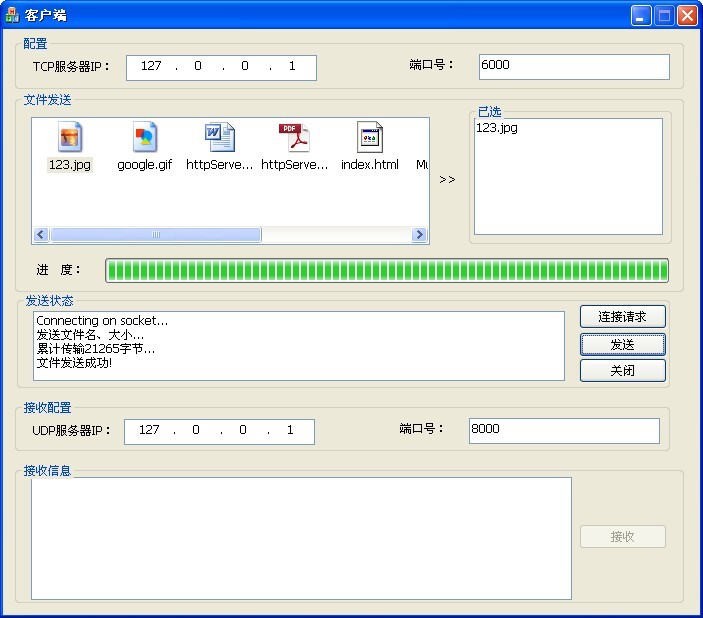
Task: Click inside the 接收信息 text area
Action: [x=301, y=538]
